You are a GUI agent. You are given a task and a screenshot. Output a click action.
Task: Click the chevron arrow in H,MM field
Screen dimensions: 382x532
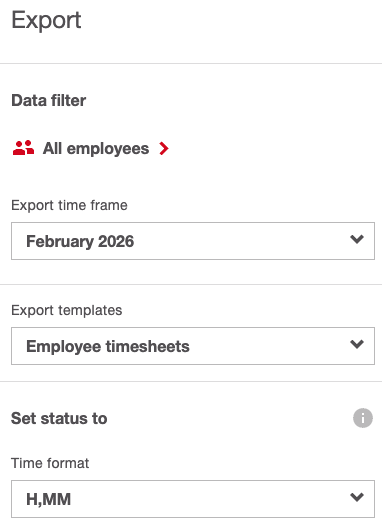pos(357,497)
